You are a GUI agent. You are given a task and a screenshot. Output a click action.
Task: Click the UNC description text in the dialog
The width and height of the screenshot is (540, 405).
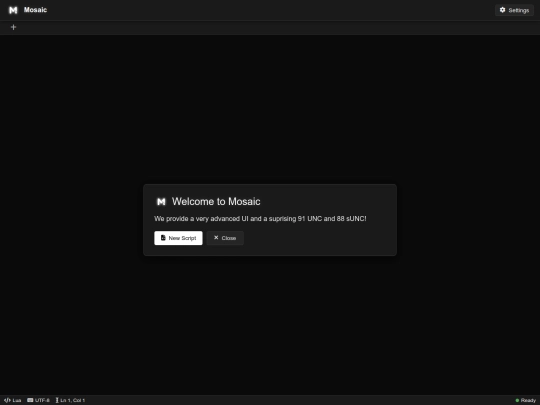(260, 219)
